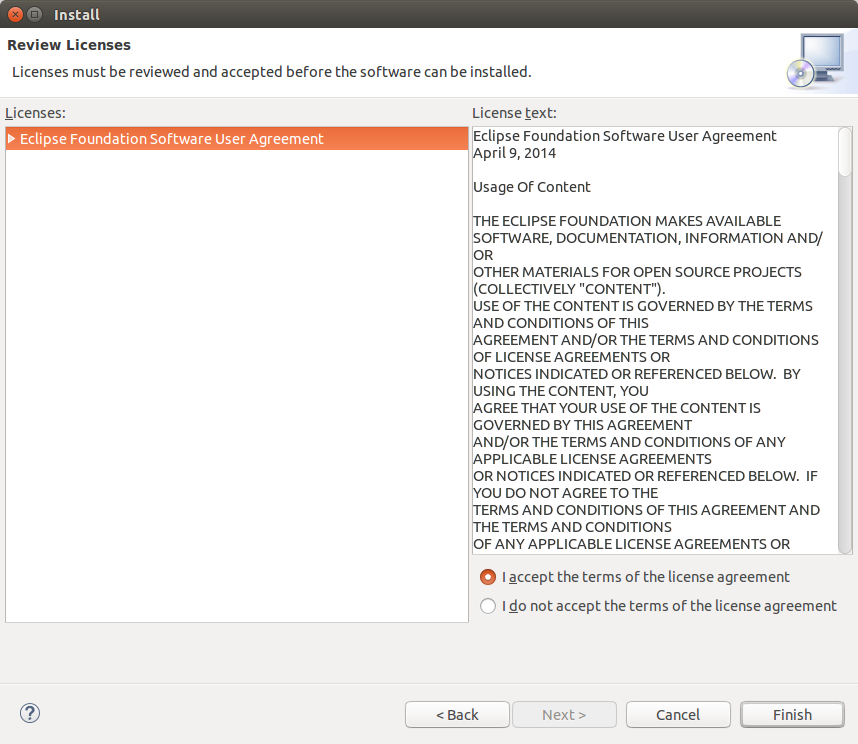Choose 'I do not accept the terms' option
The height and width of the screenshot is (744, 858).
(x=488, y=606)
